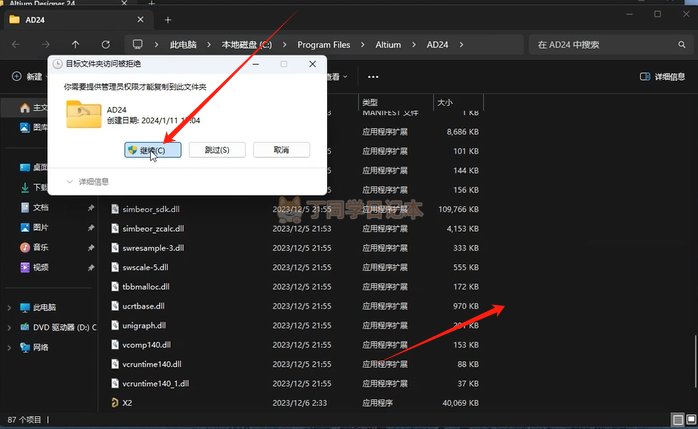Screen dimensions: 698x429
Task: Open the 视频 videos folder in sidebar
Action: coord(41,267)
